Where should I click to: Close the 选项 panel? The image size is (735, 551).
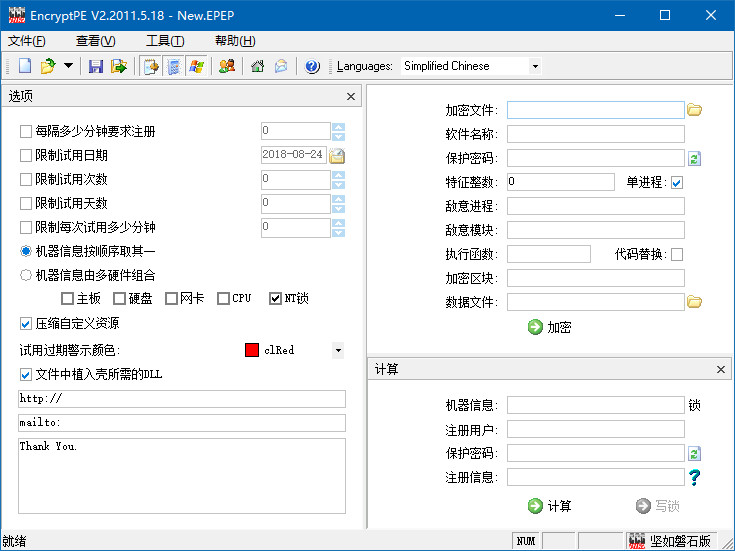coord(351,96)
